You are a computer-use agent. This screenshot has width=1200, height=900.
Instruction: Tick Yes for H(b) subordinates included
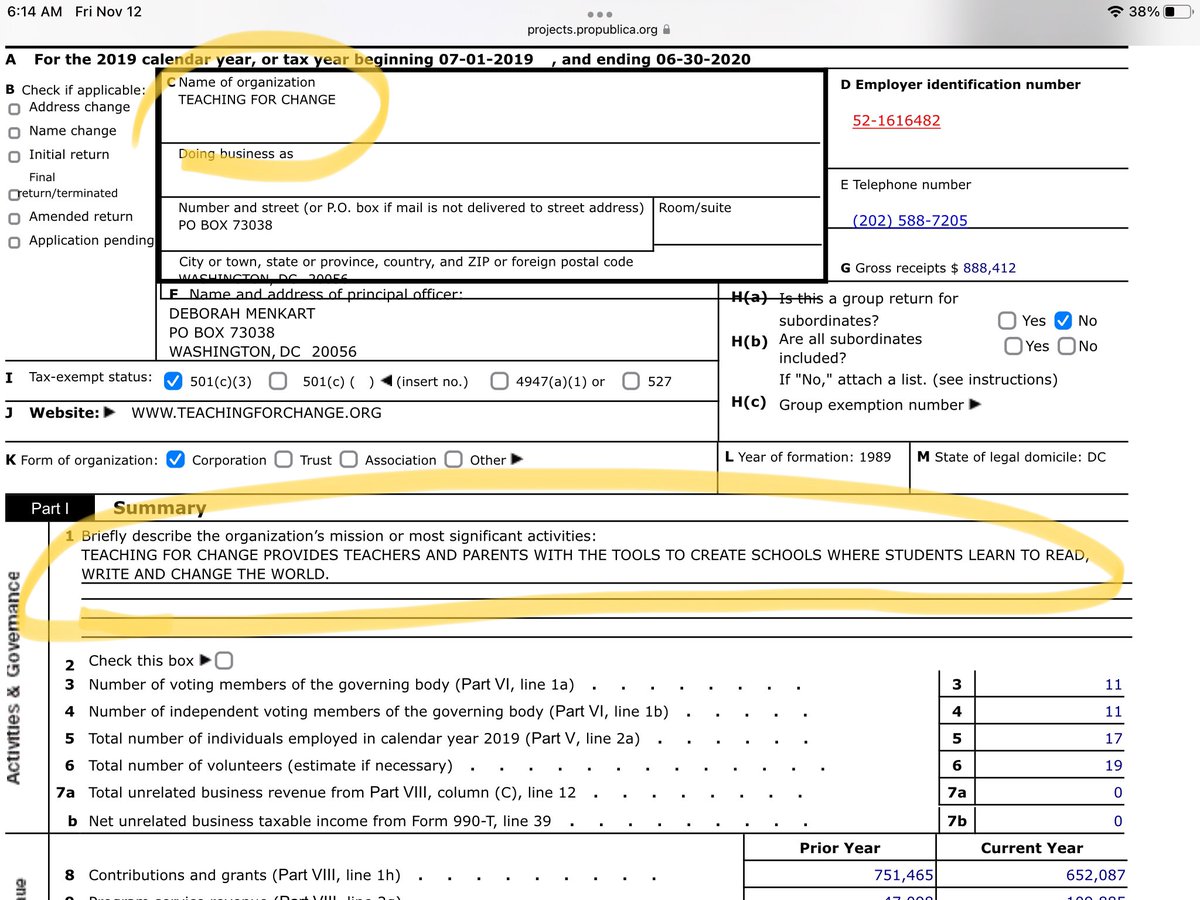tap(1013, 346)
